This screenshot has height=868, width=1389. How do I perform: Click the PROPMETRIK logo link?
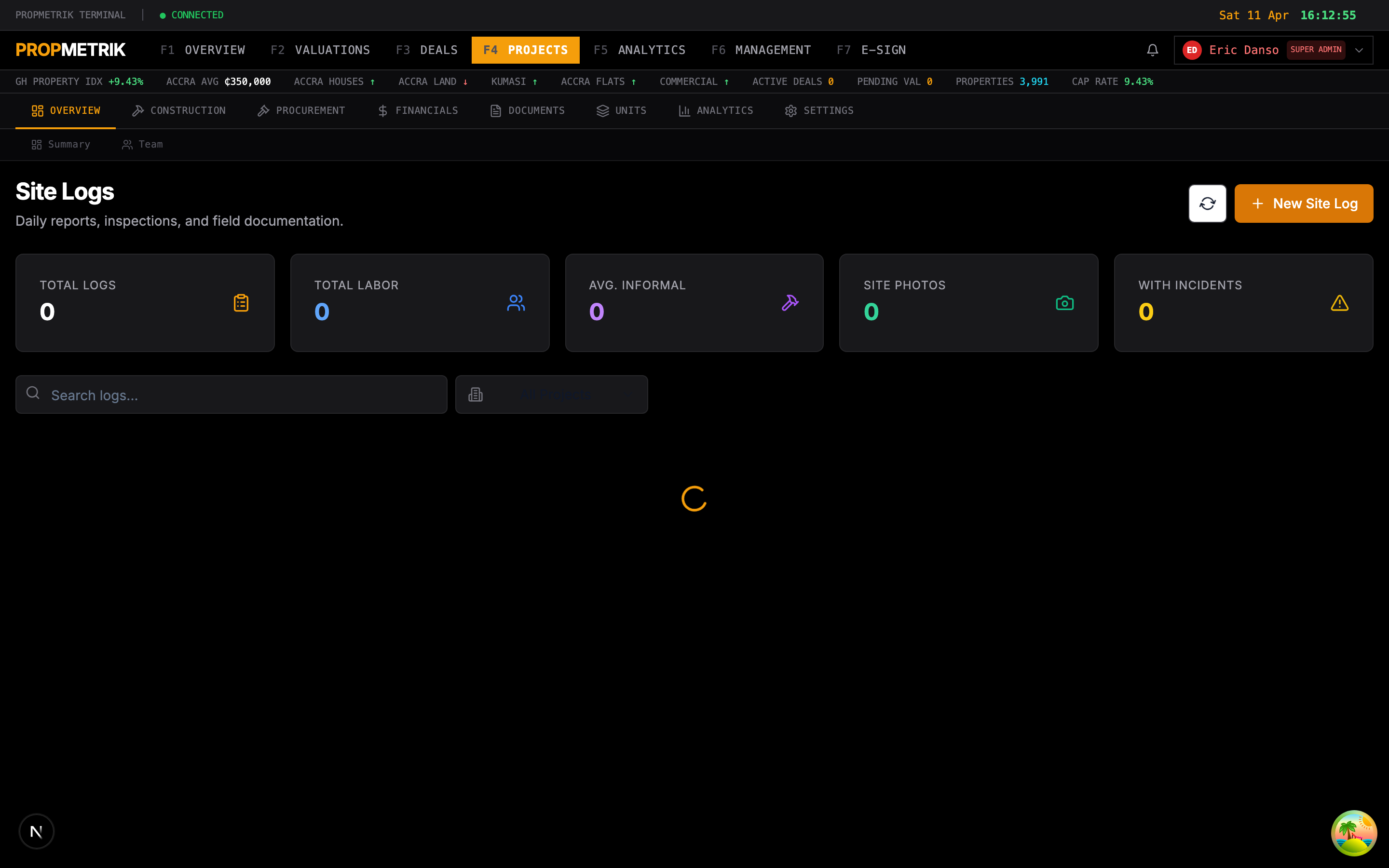(70, 50)
